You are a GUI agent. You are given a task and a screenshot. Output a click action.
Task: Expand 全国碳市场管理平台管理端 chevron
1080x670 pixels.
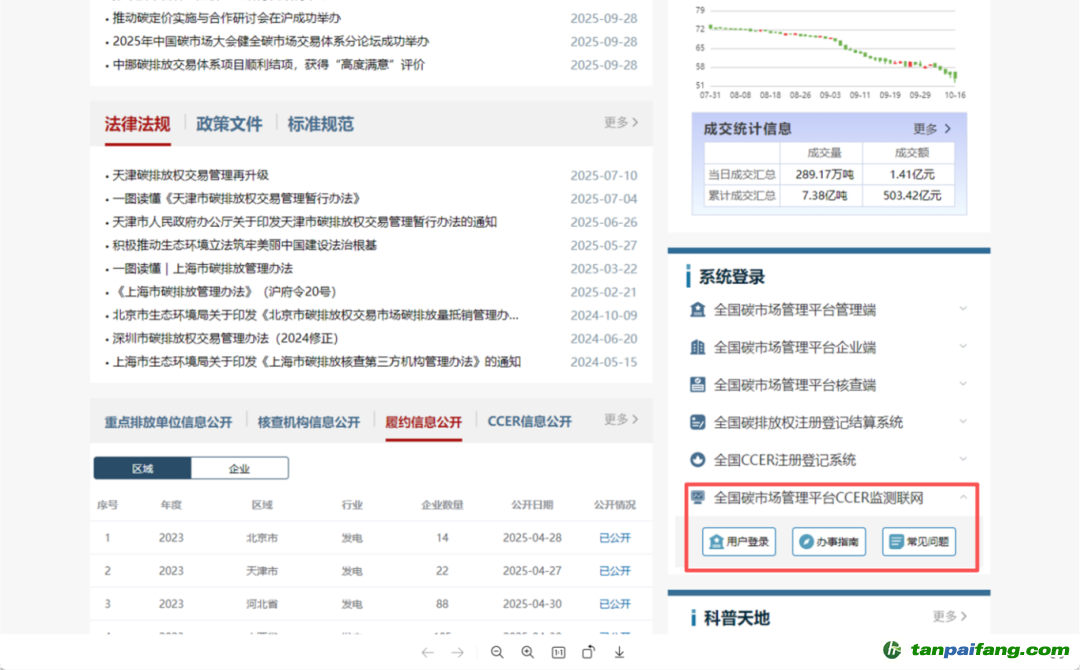click(x=963, y=309)
